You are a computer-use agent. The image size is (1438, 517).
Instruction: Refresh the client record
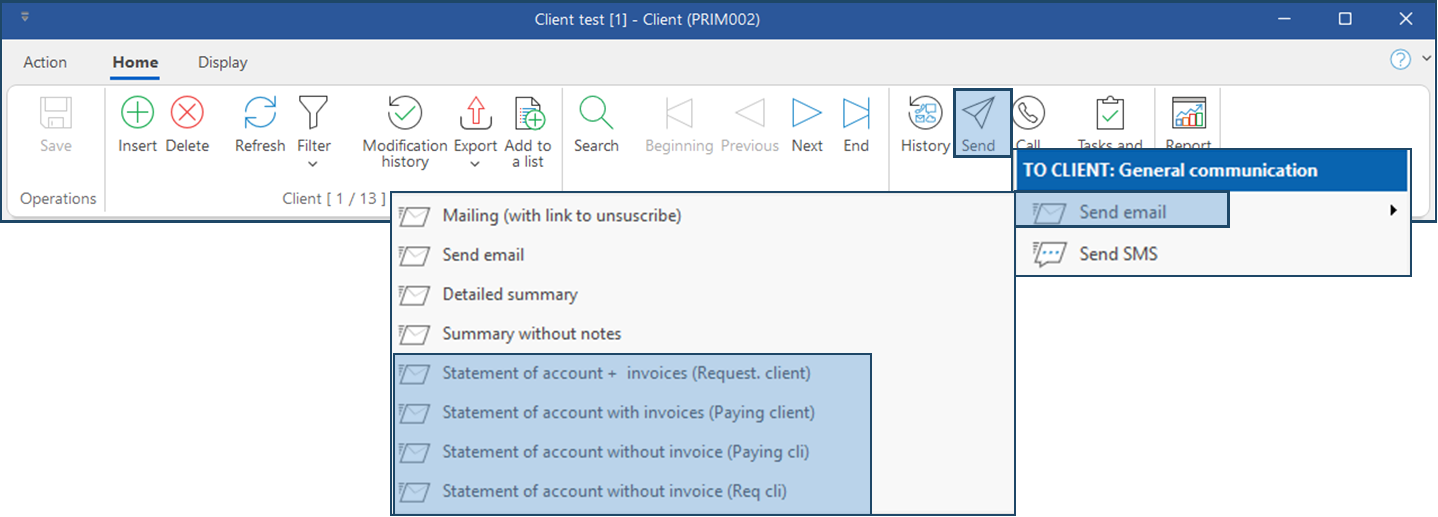click(260, 114)
